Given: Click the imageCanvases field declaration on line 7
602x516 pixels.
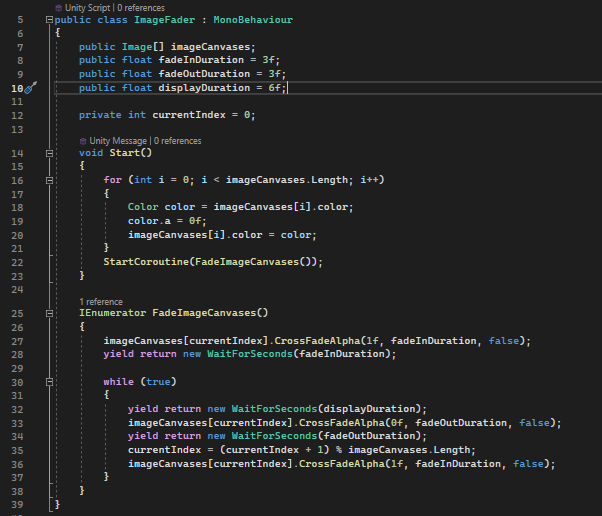Looking at the screenshot, I should pyautogui.click(x=210, y=47).
